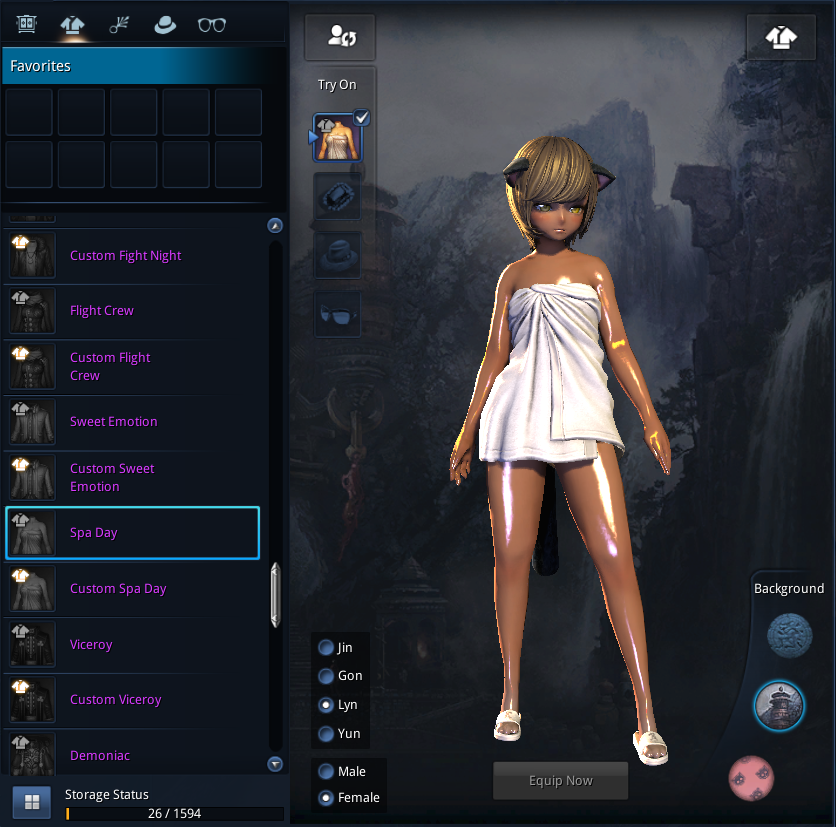The image size is (836, 827).
Task: Select Custom Flight Crew in the list
Action: click(x=132, y=366)
